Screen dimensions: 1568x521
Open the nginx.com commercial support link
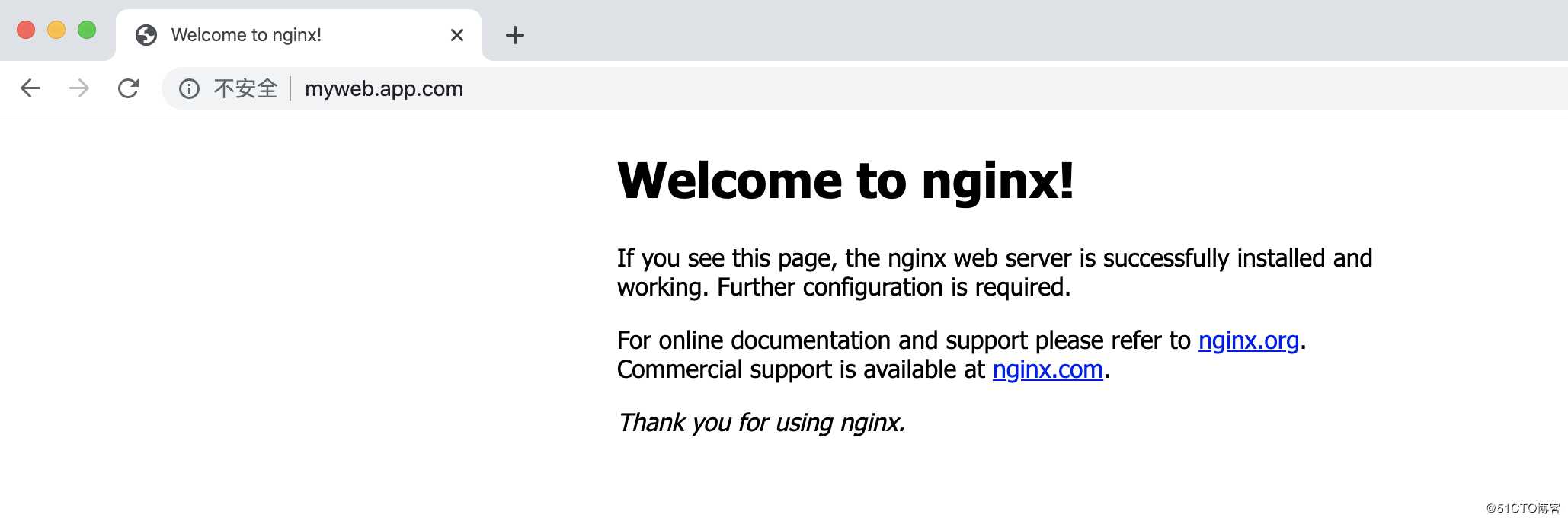coord(1048,369)
